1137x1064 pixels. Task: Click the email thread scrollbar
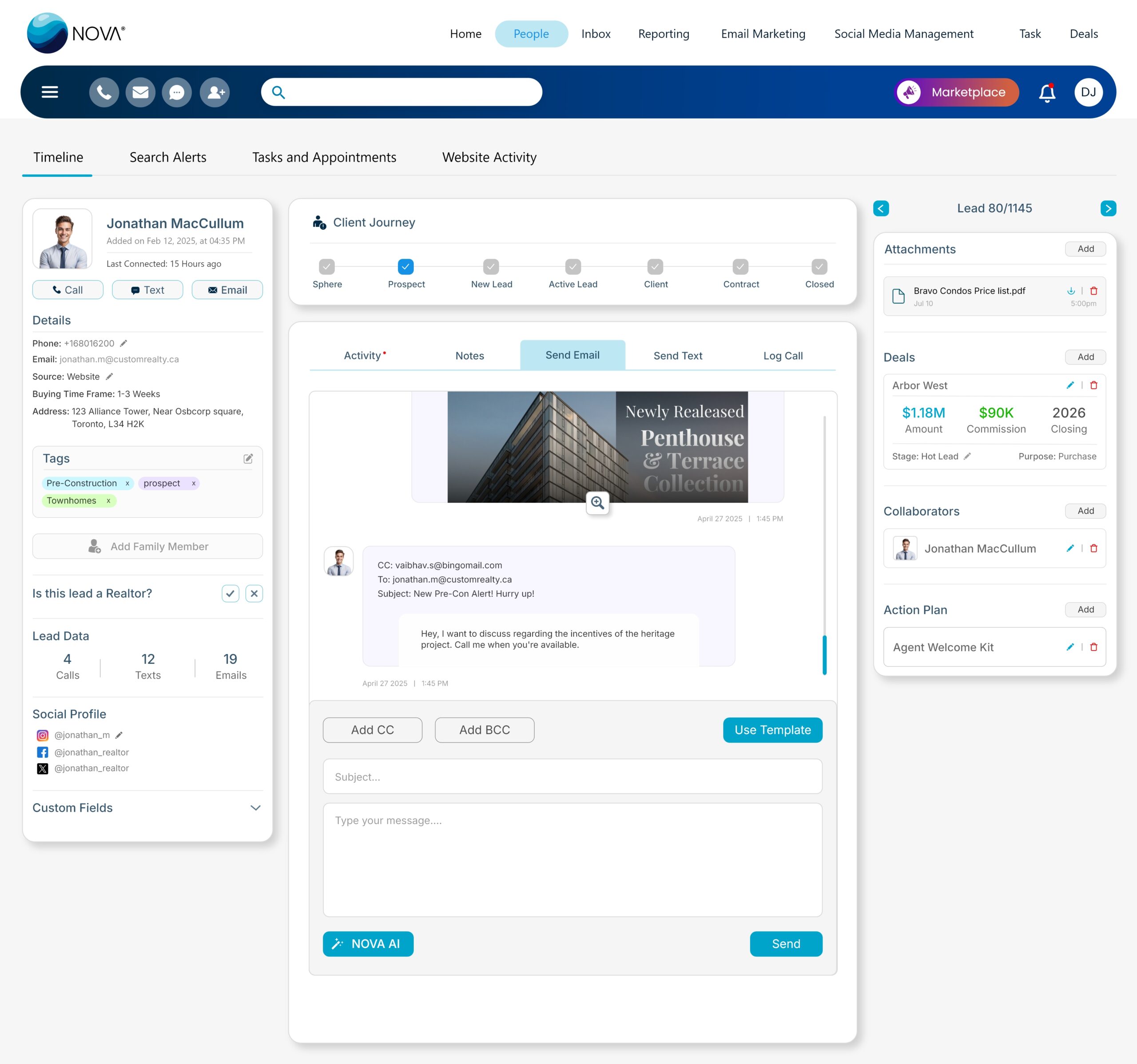[x=824, y=655]
